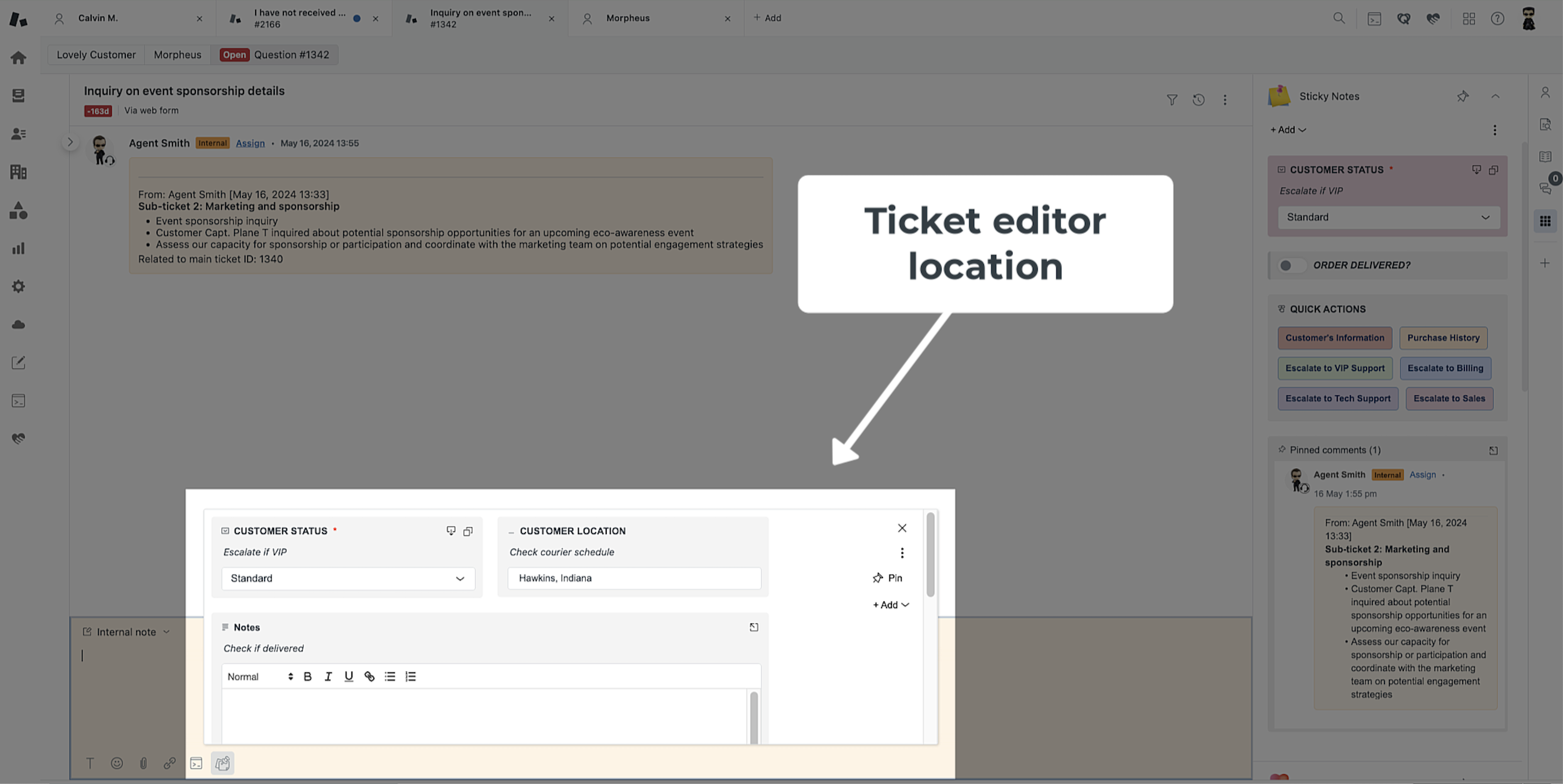Select the Lovely Customer breadcrumb tab
The height and width of the screenshot is (784, 1563).
[x=96, y=55]
